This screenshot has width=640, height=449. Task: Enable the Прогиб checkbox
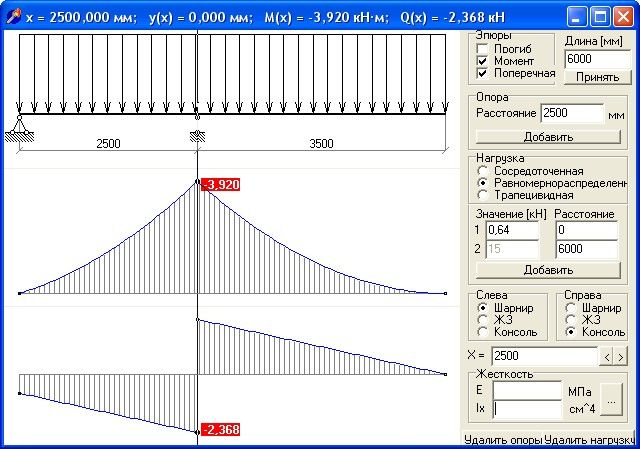pyautogui.click(x=484, y=49)
